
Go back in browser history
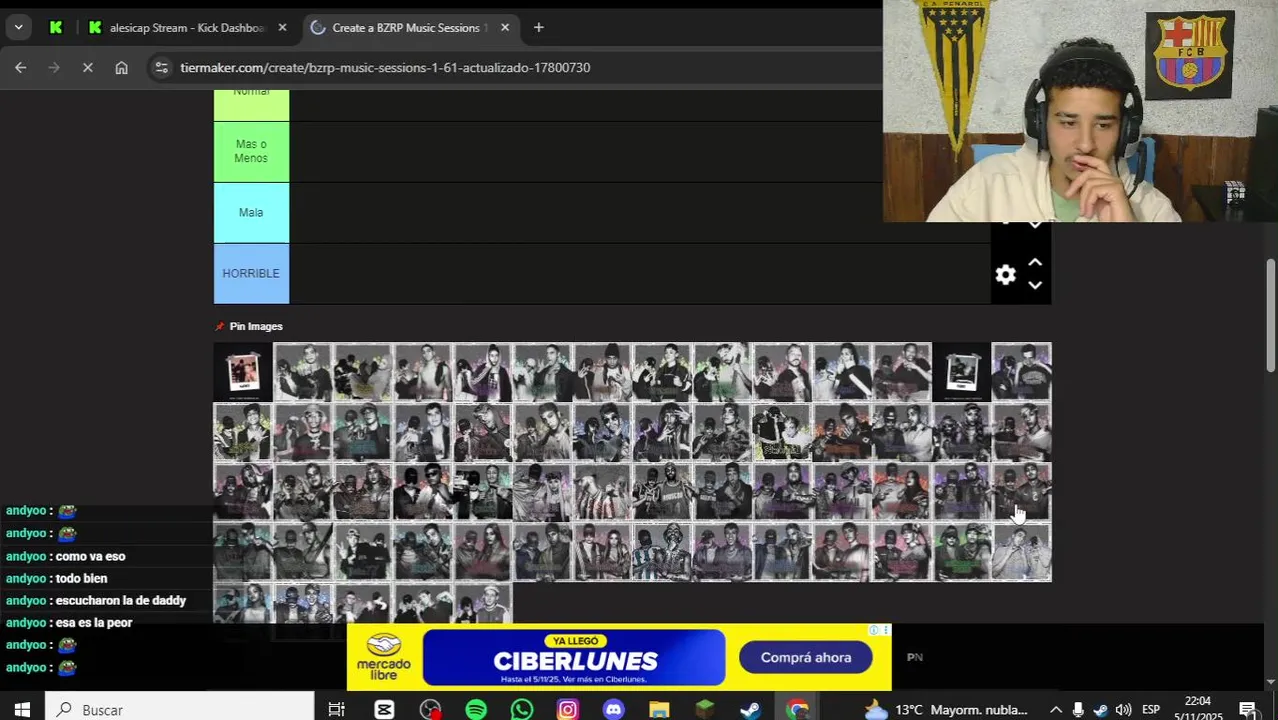[x=21, y=67]
